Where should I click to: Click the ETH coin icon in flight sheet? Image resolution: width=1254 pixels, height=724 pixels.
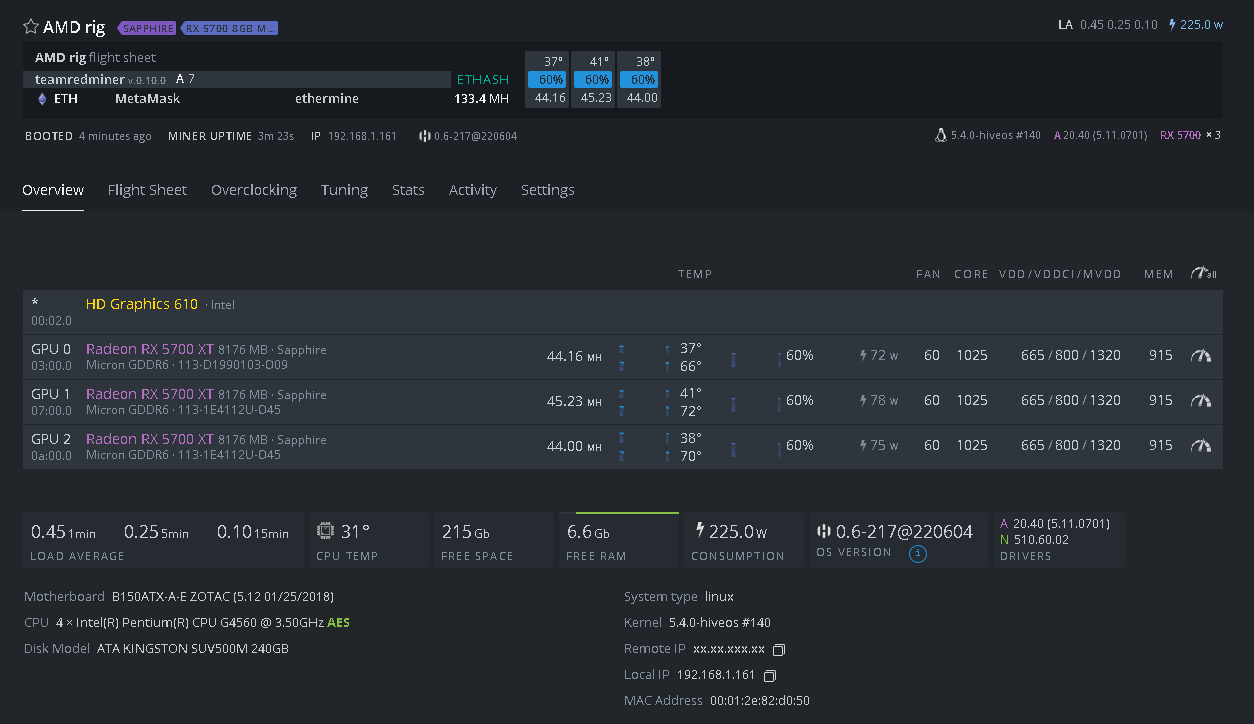42,99
